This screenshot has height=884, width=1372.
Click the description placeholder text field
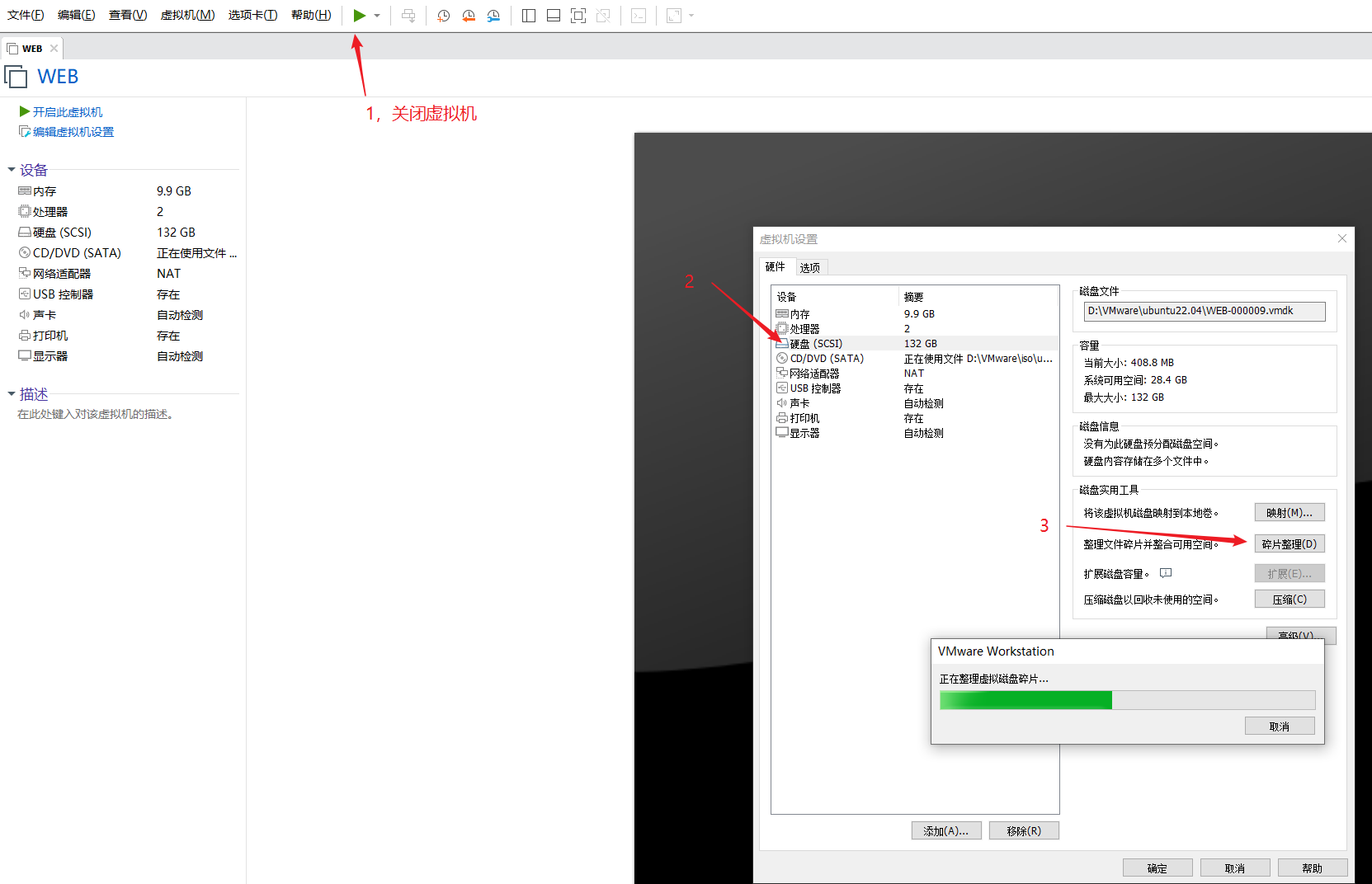coord(97,414)
